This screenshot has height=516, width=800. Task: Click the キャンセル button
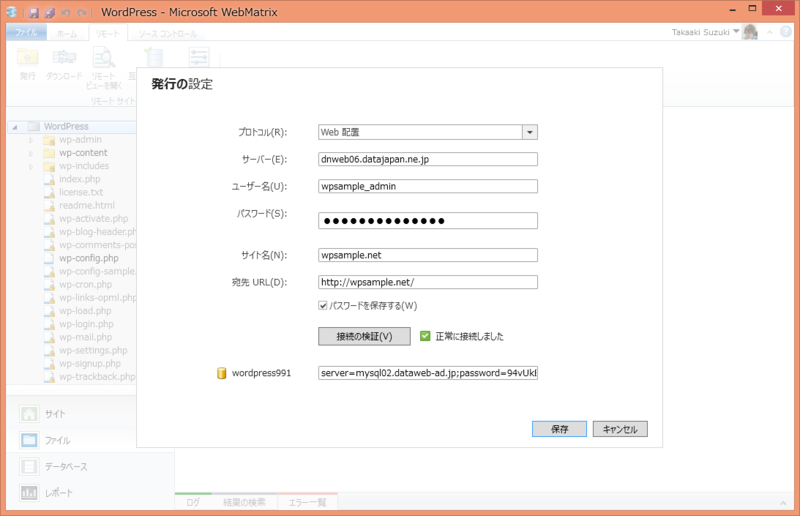[x=620, y=429]
